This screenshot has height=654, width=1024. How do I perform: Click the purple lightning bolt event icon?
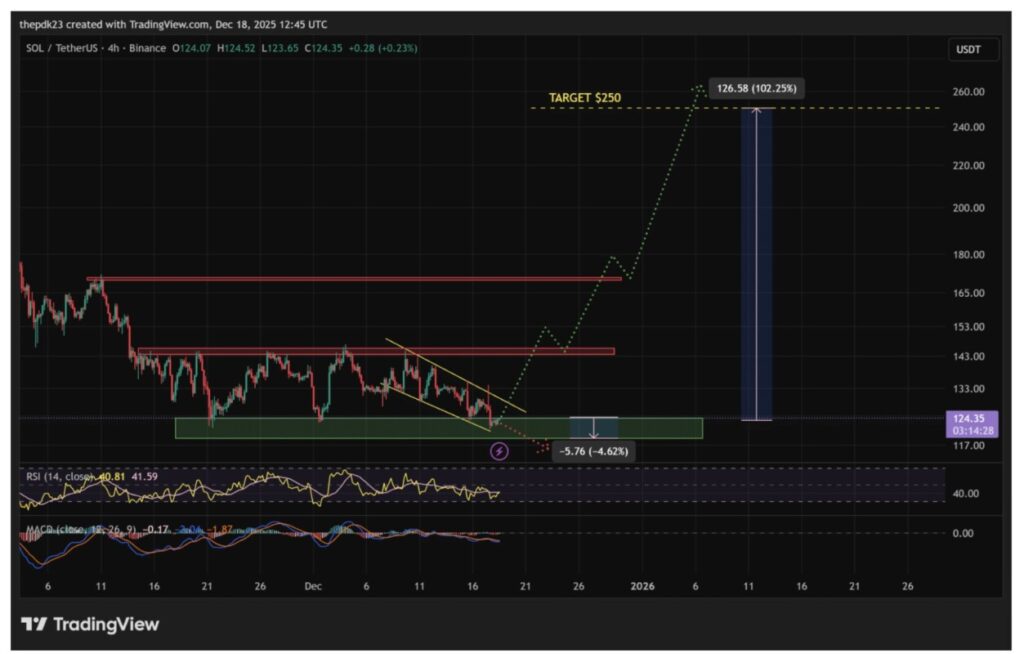click(x=500, y=451)
